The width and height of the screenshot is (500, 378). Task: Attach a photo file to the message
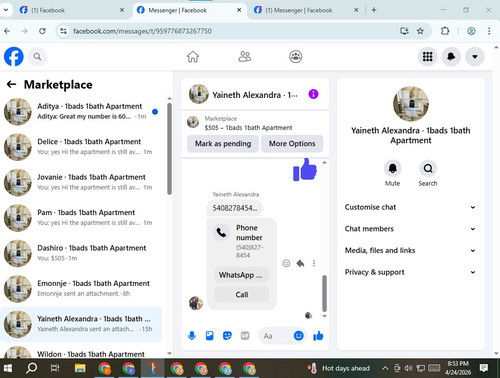point(210,336)
